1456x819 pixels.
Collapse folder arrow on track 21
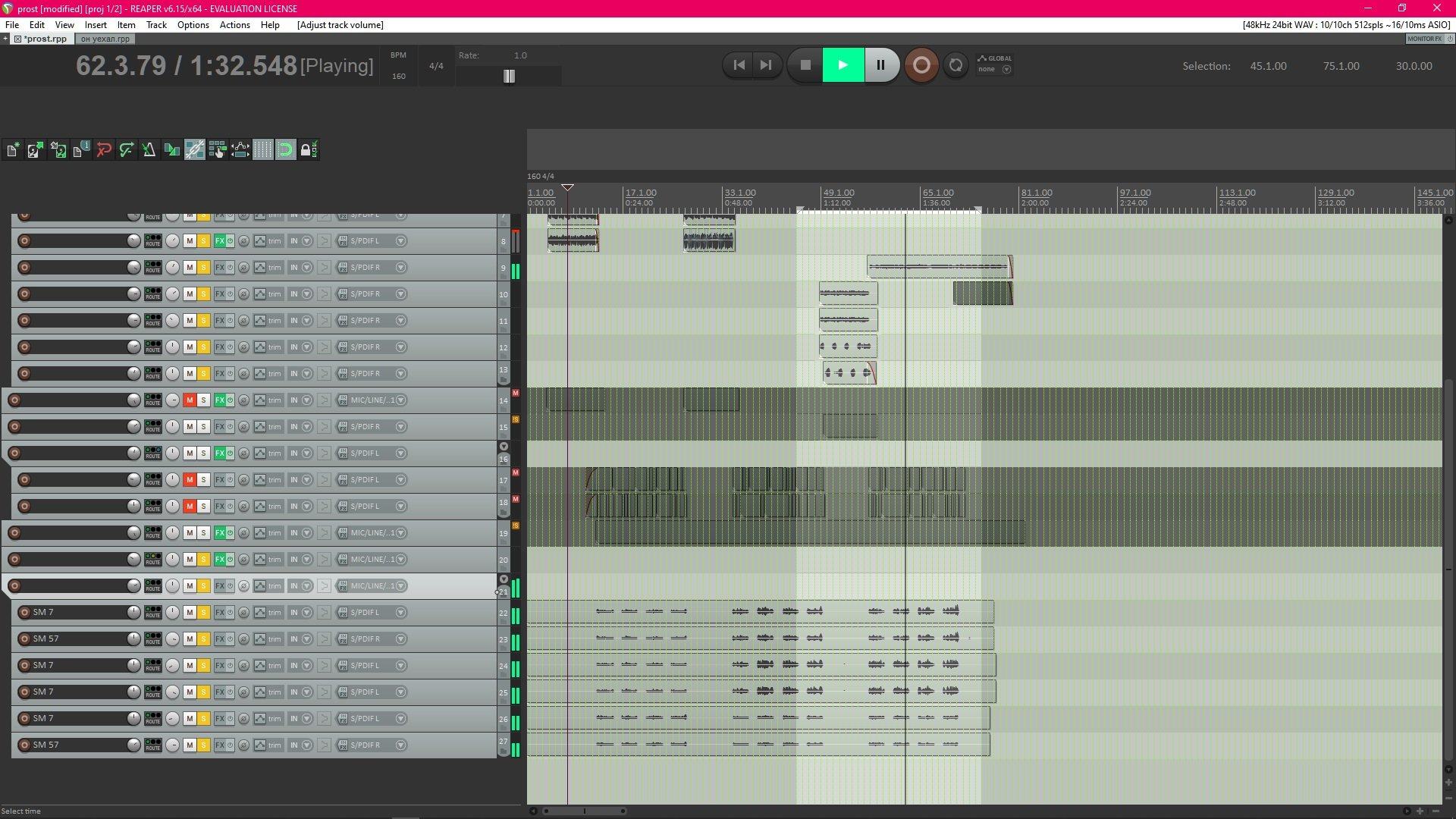coord(504,579)
